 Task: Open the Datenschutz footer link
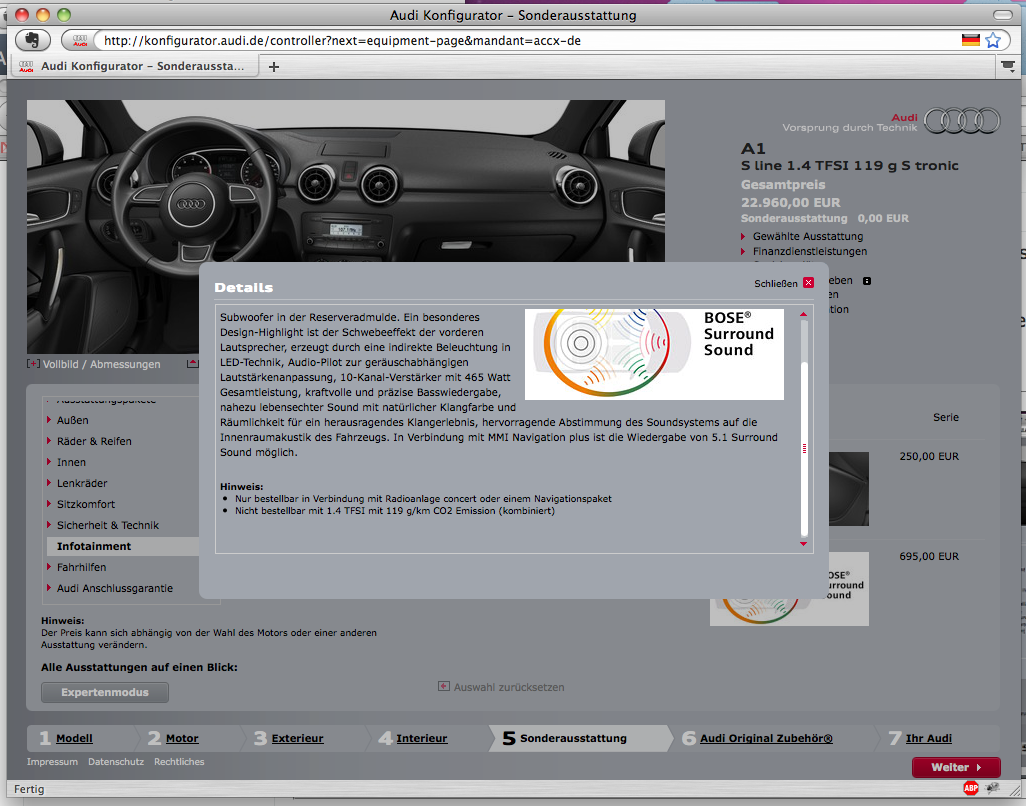coord(116,762)
